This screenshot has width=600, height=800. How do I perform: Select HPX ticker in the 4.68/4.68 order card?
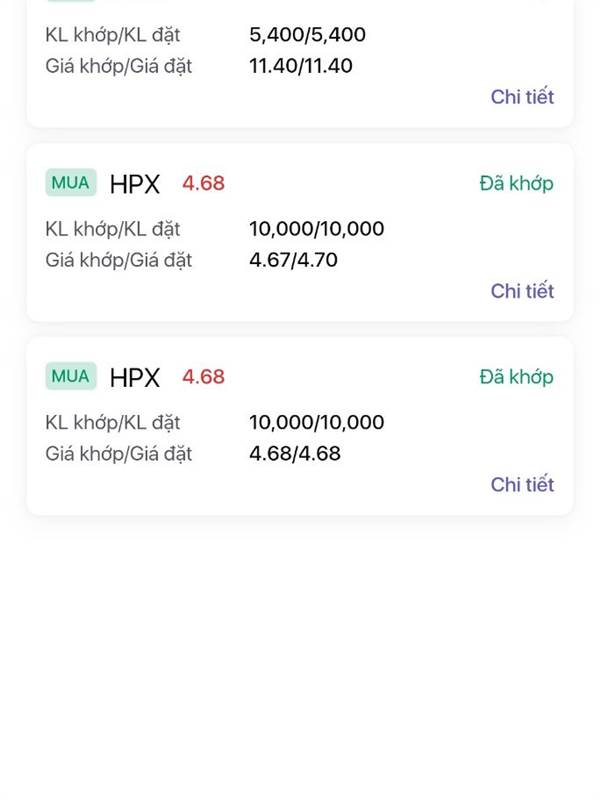(135, 378)
